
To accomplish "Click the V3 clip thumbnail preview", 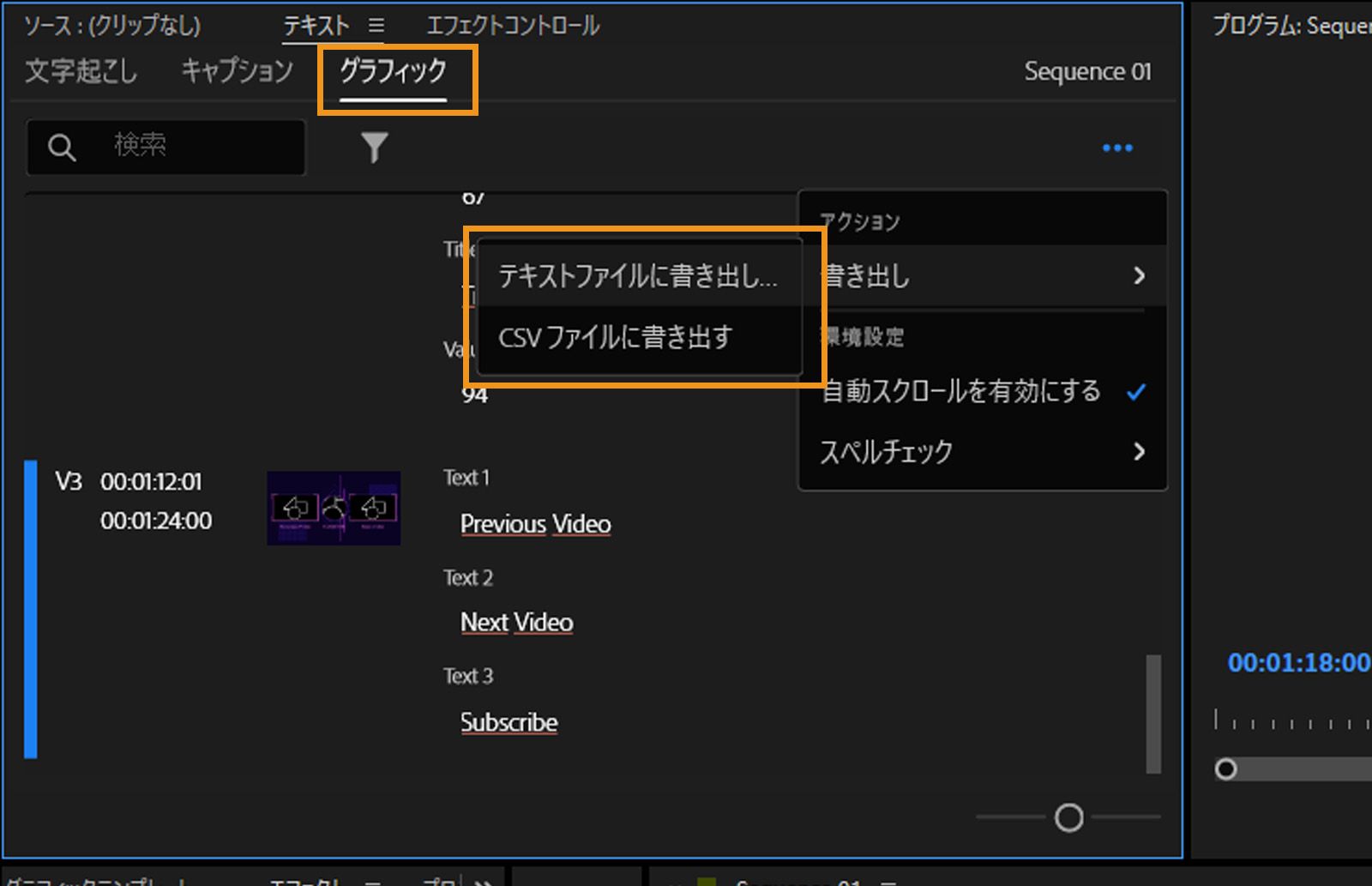I will (334, 508).
